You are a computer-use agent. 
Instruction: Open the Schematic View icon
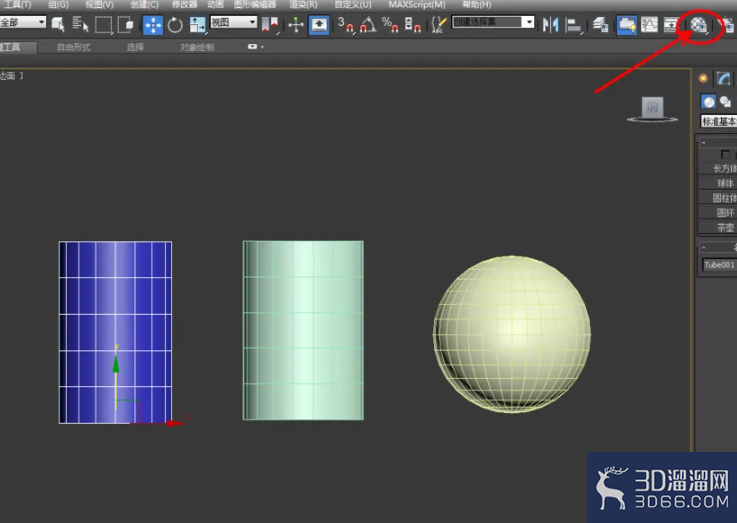tap(671, 24)
